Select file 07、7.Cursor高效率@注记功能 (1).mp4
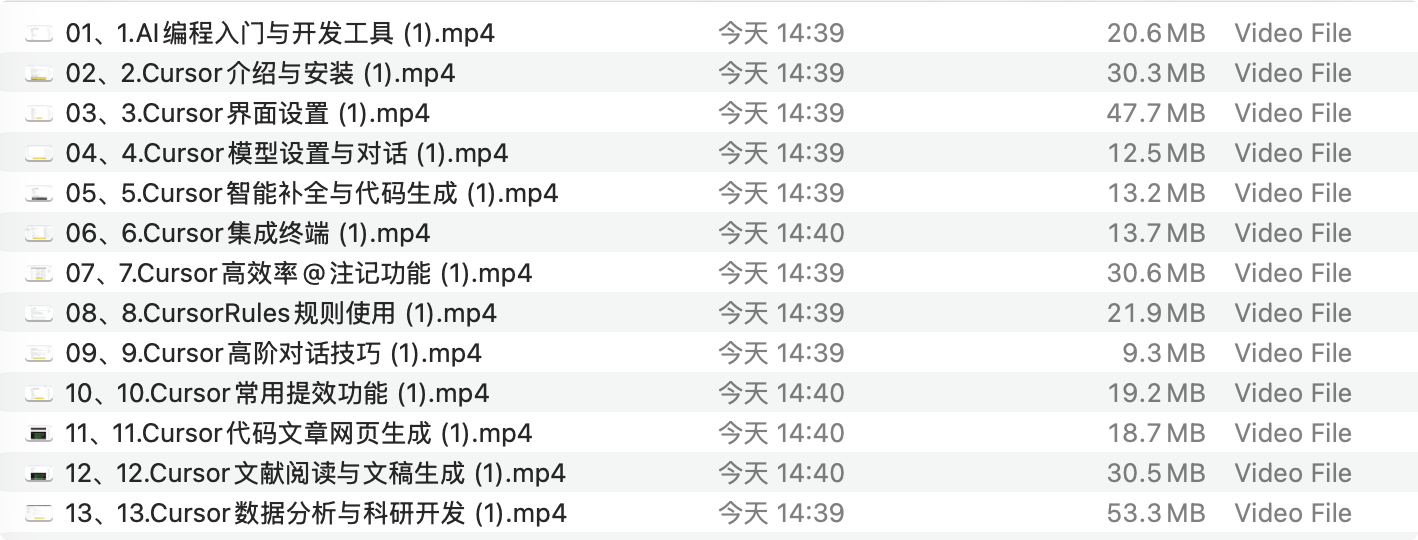This screenshot has height=540, width=1418. click(x=298, y=274)
